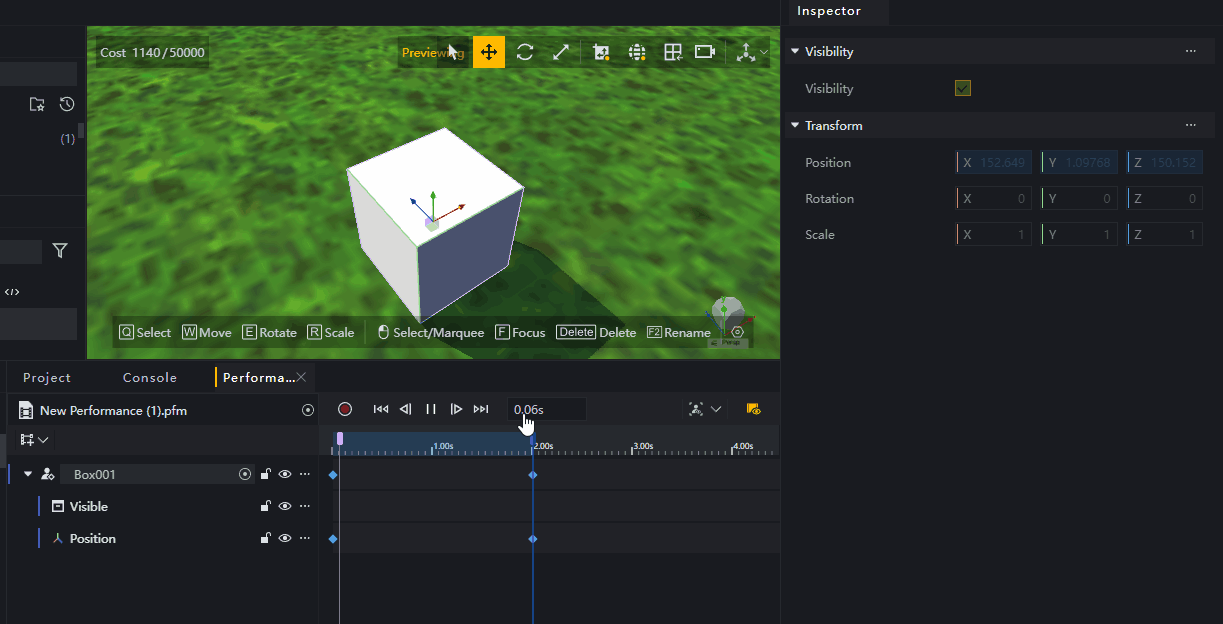Image resolution: width=1223 pixels, height=624 pixels.
Task: Switch to the Console tab
Action: coord(149,377)
